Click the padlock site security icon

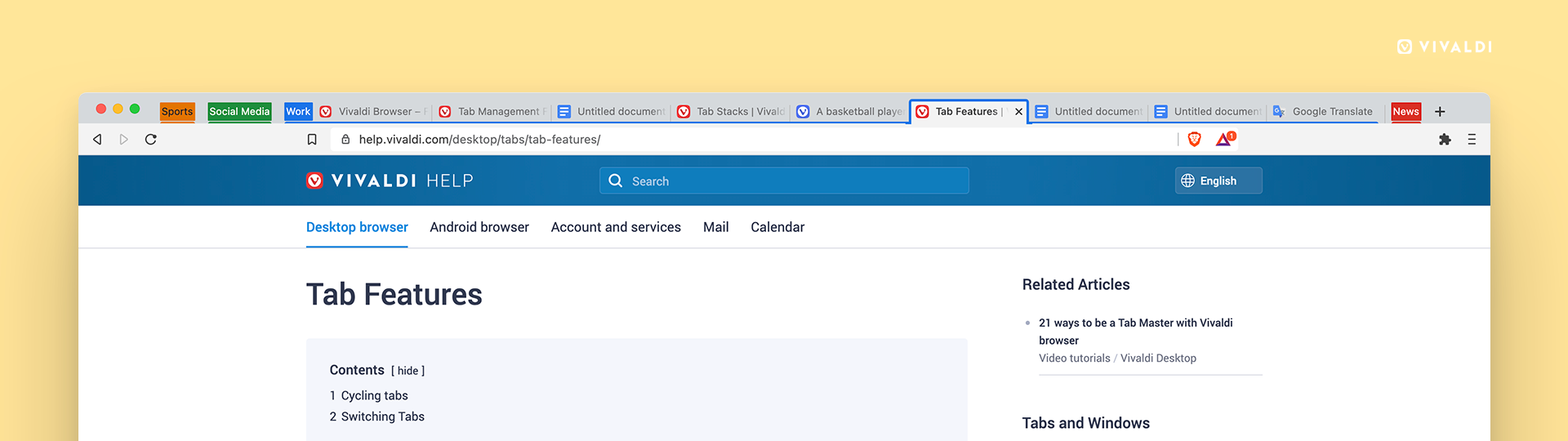point(345,140)
